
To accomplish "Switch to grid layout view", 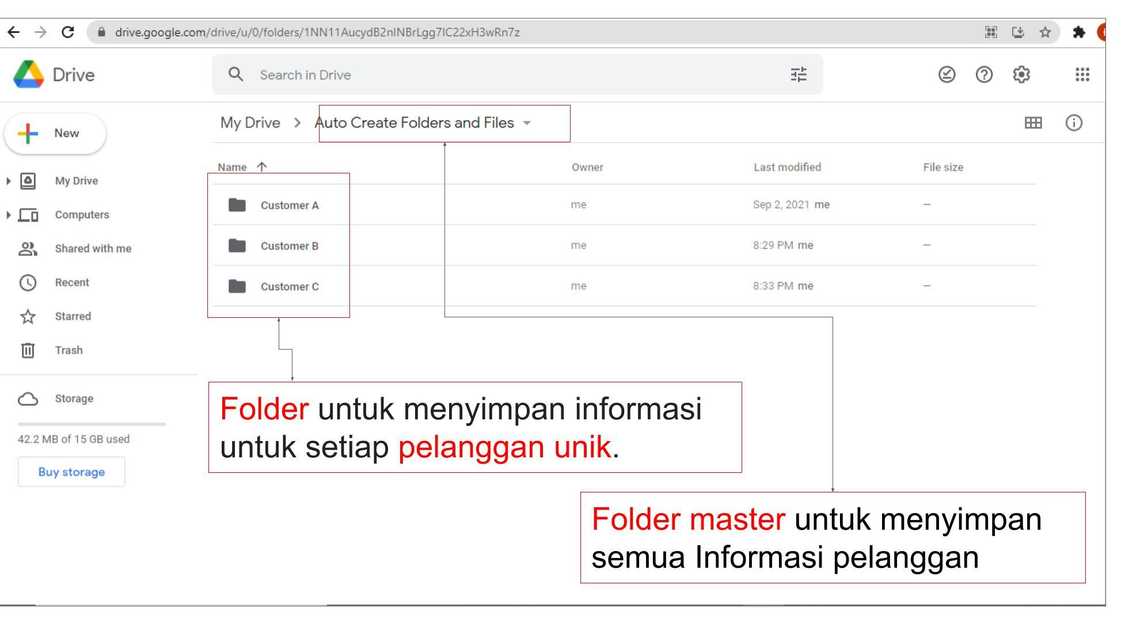I will [x=1033, y=123].
